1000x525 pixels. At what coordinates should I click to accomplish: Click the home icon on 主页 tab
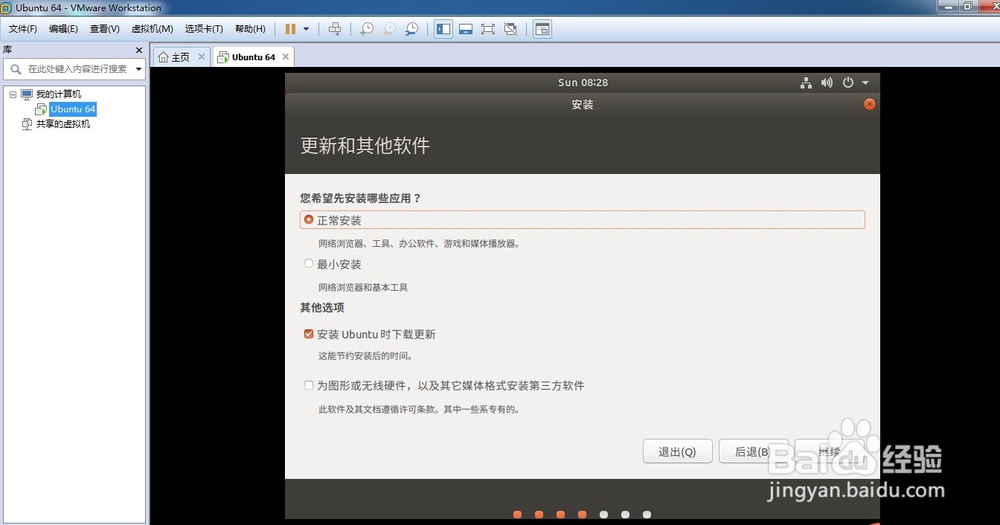(163, 57)
